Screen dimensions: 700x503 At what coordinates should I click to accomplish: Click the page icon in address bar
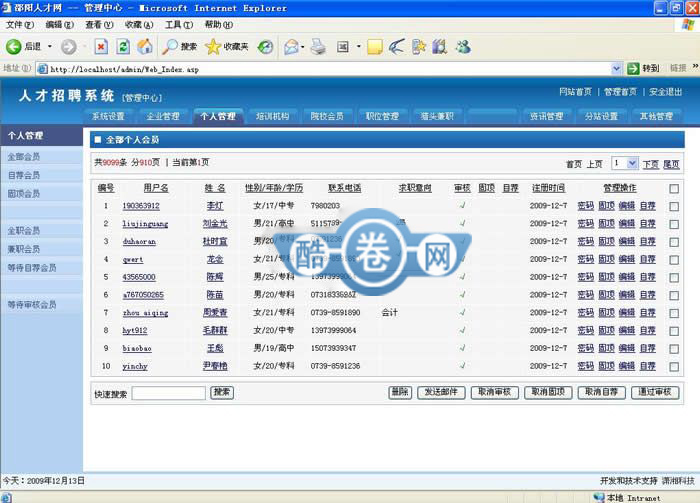(x=42, y=69)
